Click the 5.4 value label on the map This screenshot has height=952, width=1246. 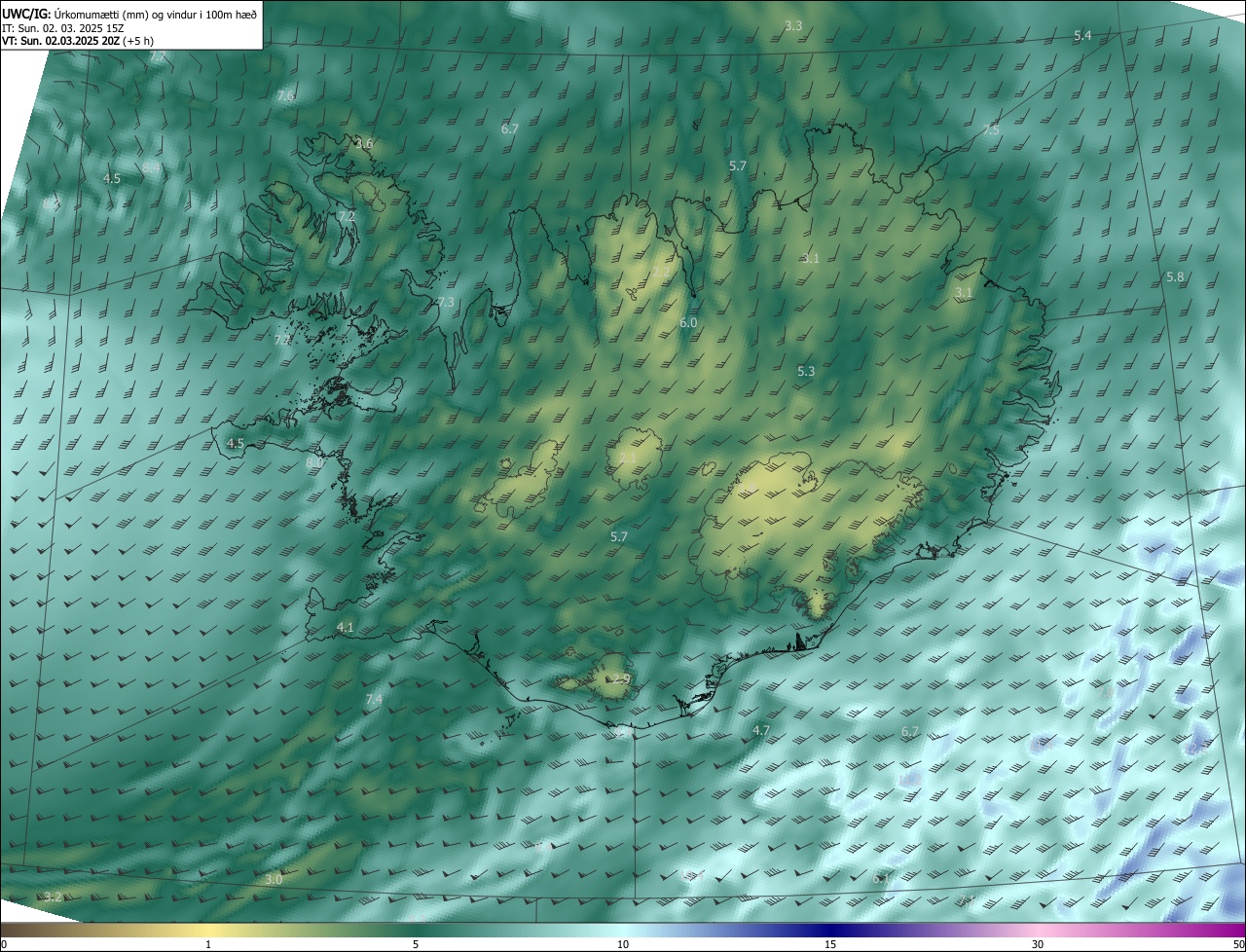[x=1082, y=36]
